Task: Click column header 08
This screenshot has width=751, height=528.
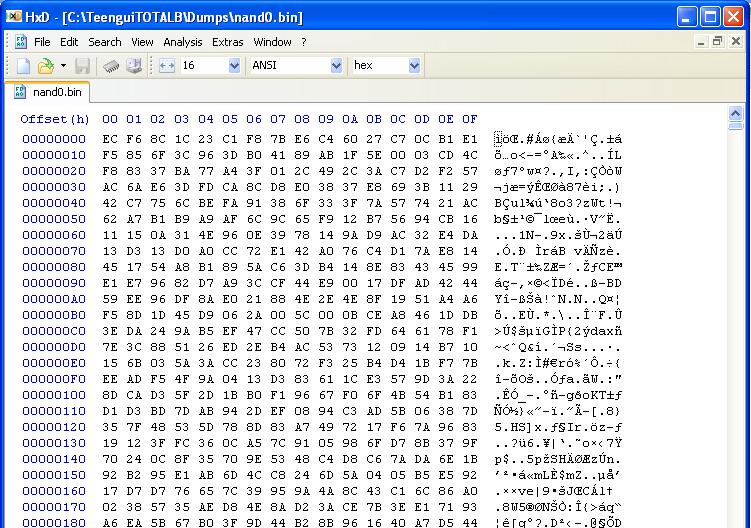Action: (x=302, y=119)
